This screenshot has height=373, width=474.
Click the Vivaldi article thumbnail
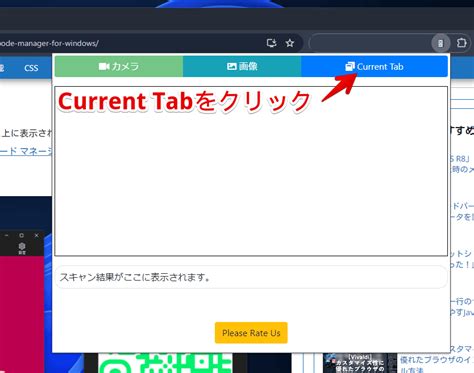point(360,363)
